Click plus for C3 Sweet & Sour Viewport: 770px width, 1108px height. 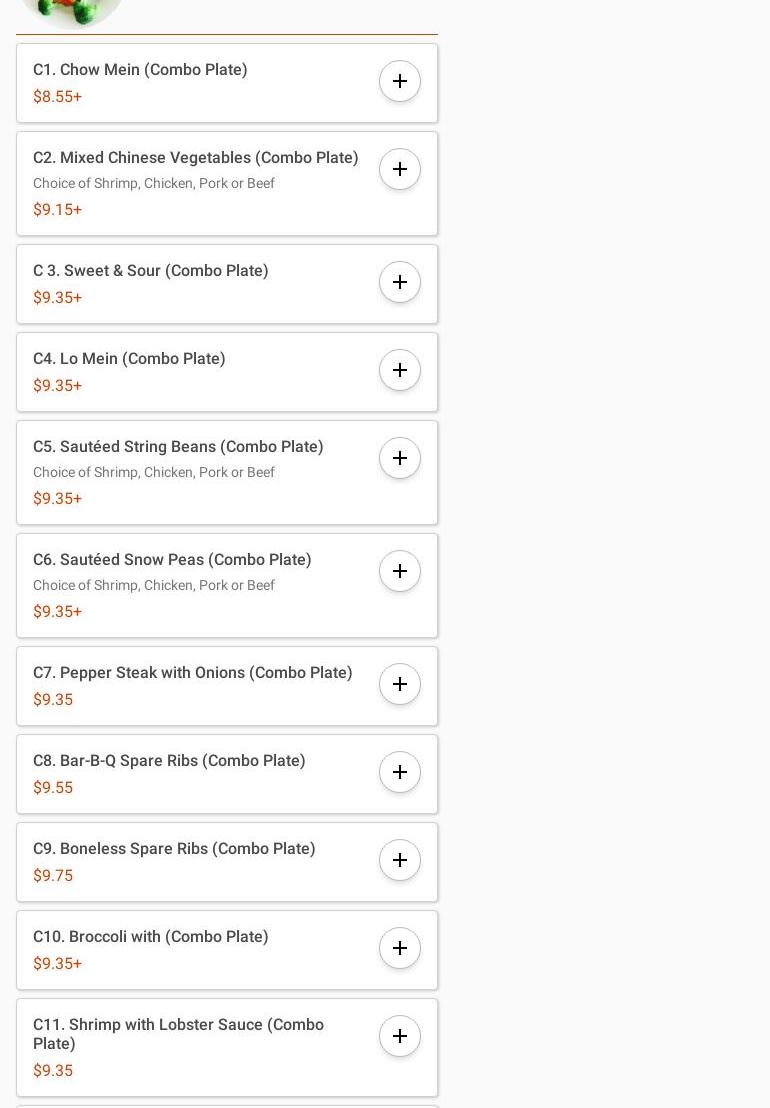[x=400, y=282]
